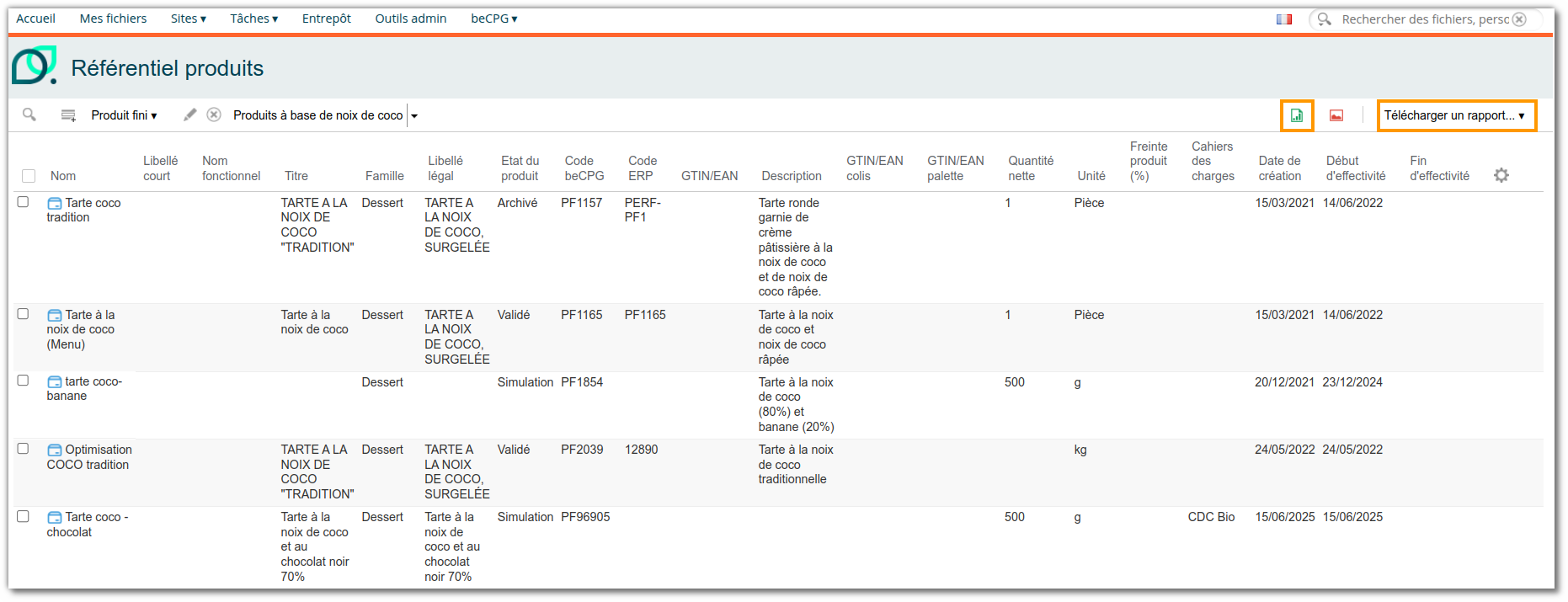Click in the Rechercher des fichiers search field
Image resolution: width=1568 pixels, height=602 pixels.
tap(1425, 19)
